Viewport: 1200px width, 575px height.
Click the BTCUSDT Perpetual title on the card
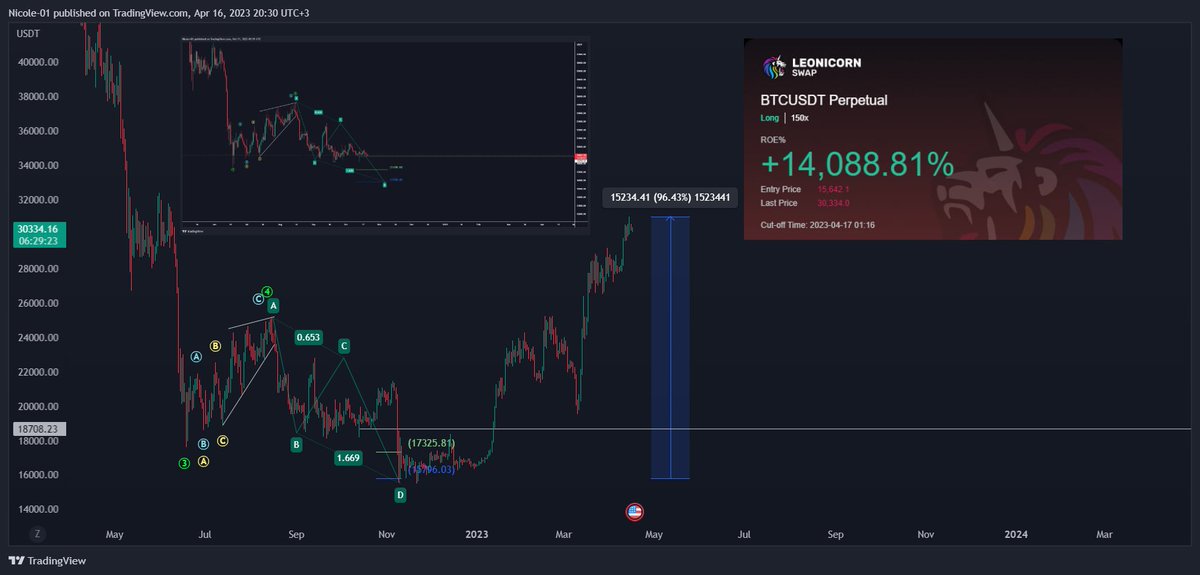coord(824,100)
